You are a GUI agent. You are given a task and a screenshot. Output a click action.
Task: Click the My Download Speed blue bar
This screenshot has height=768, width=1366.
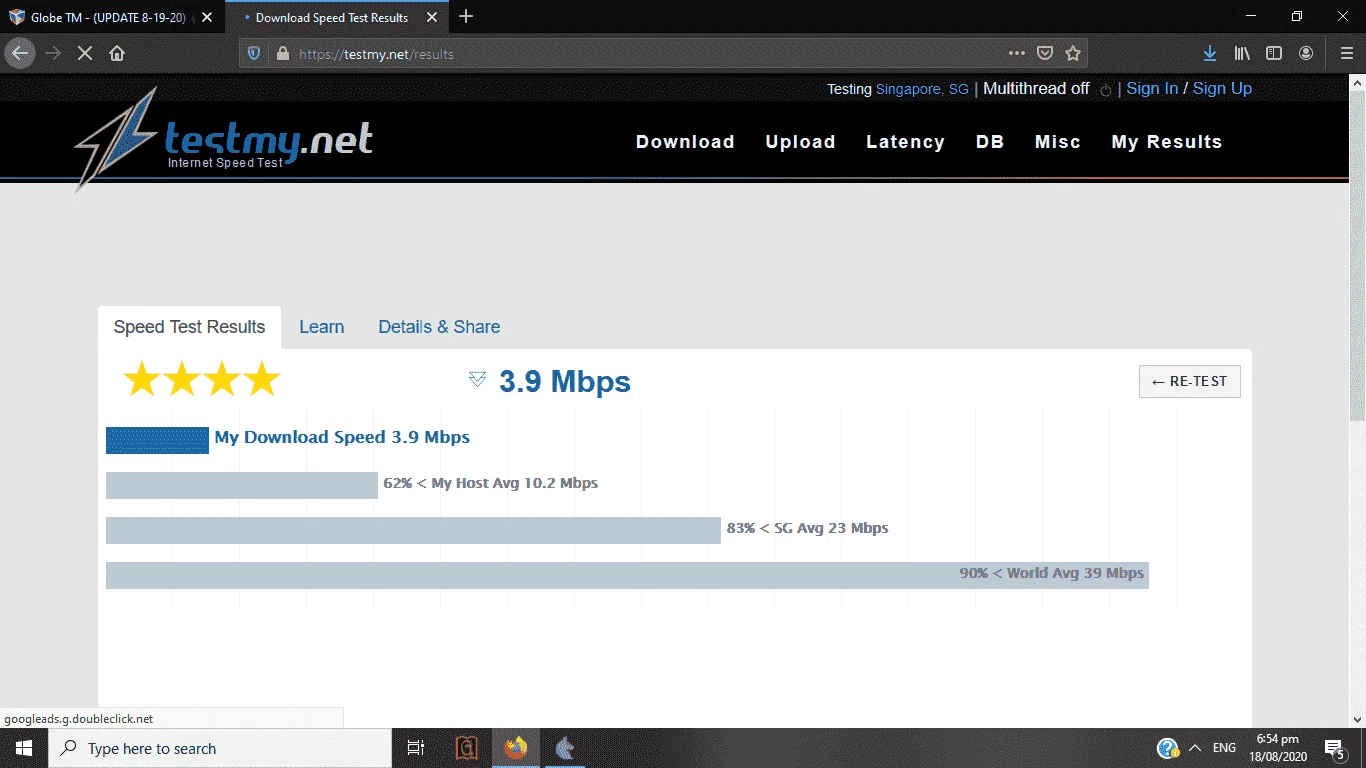click(157, 440)
